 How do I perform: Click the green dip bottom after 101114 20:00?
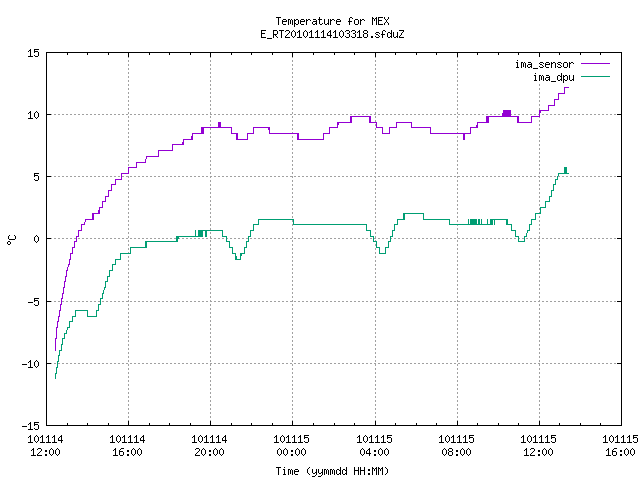(x=238, y=259)
